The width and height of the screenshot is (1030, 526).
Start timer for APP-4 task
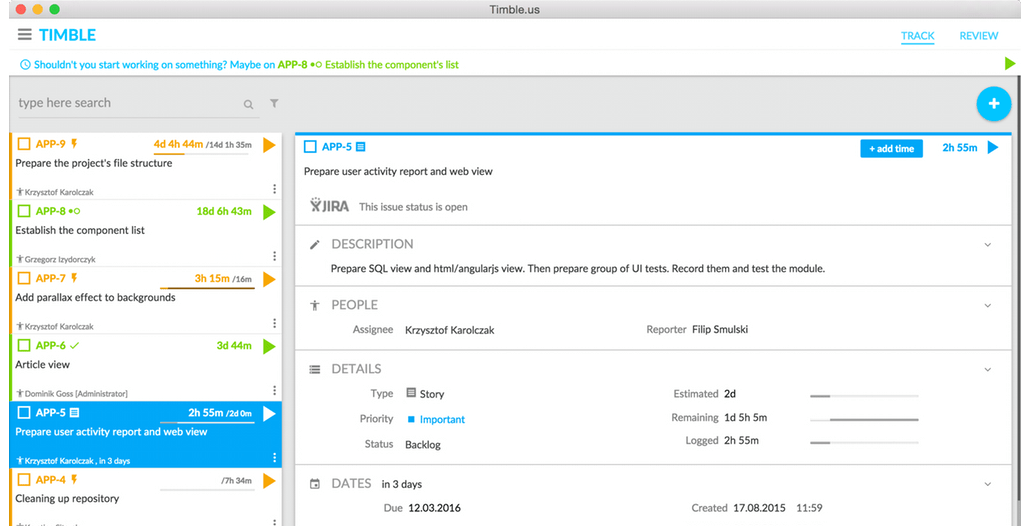point(269,481)
